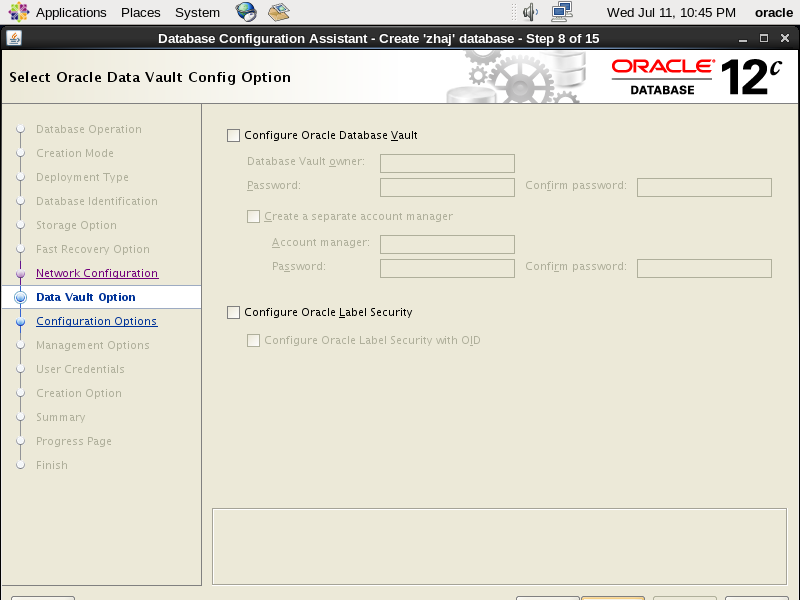The image size is (800, 600).
Task: Tick Create a separate account manager
Action: [253, 216]
